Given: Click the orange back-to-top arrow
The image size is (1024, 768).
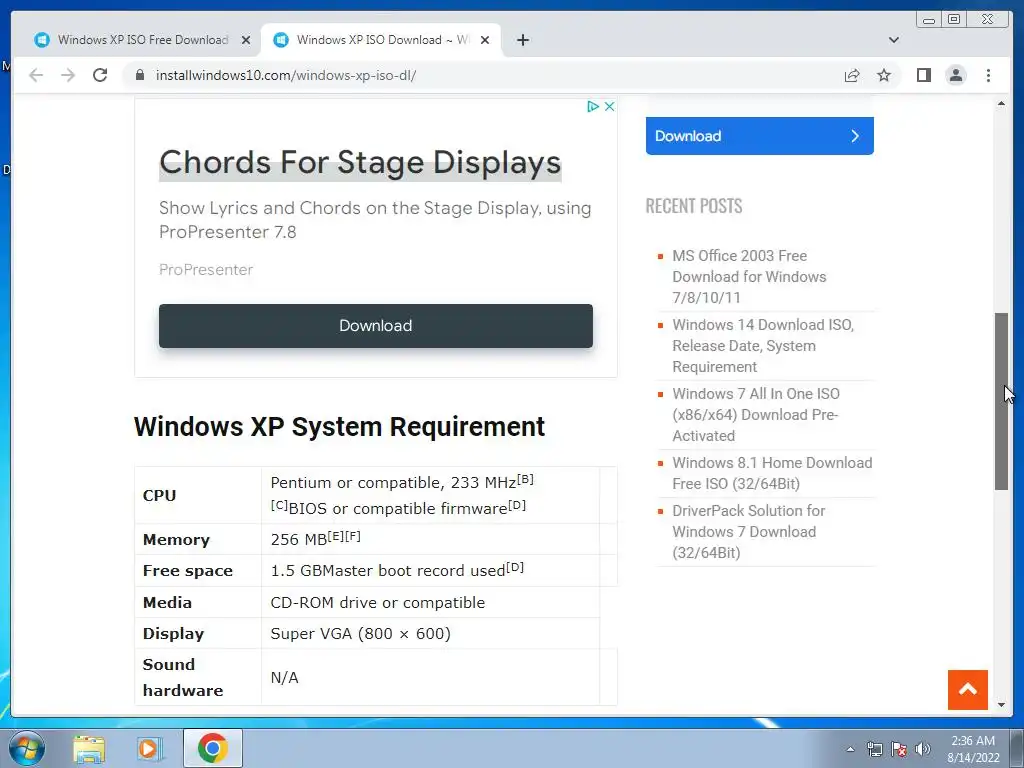Looking at the screenshot, I should pos(967,690).
